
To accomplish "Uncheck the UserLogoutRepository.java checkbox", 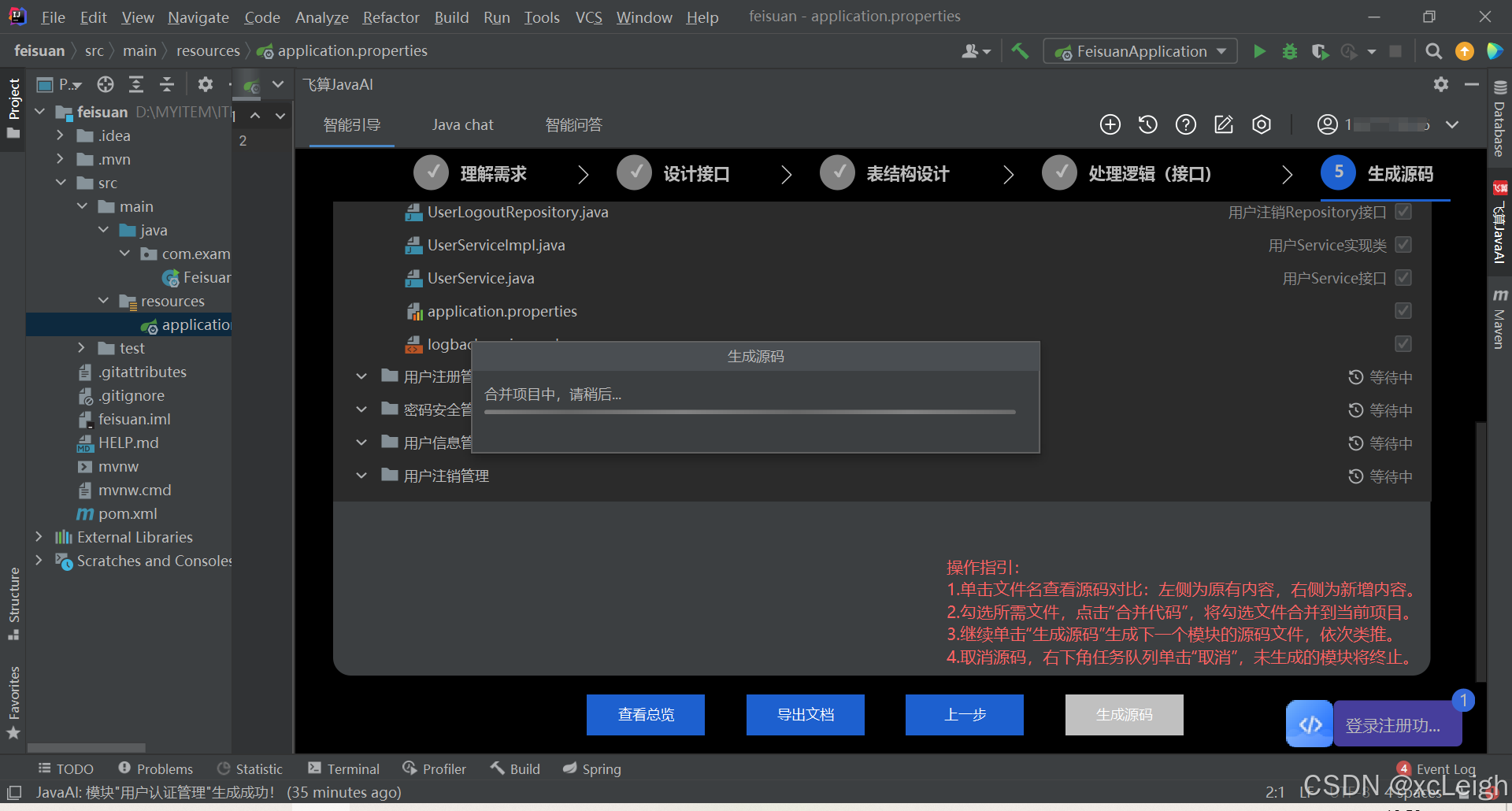I will tap(1403, 212).
